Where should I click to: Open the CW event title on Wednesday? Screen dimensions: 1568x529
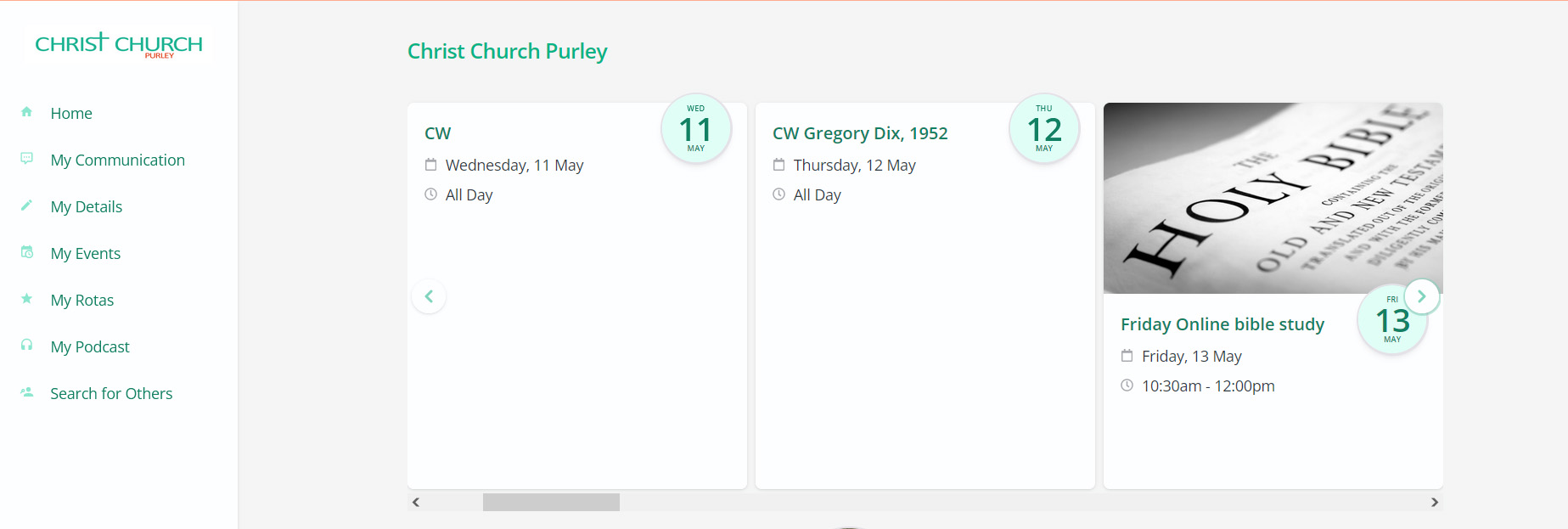pos(438,133)
